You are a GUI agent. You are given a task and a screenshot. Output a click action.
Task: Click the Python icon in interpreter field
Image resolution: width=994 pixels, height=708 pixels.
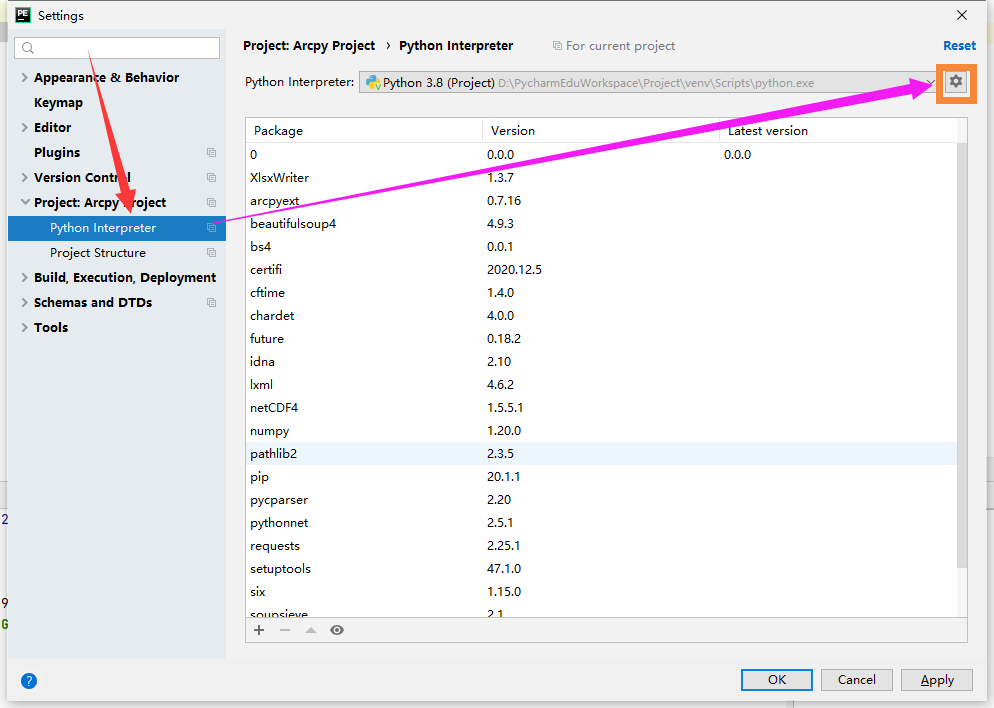click(x=373, y=82)
